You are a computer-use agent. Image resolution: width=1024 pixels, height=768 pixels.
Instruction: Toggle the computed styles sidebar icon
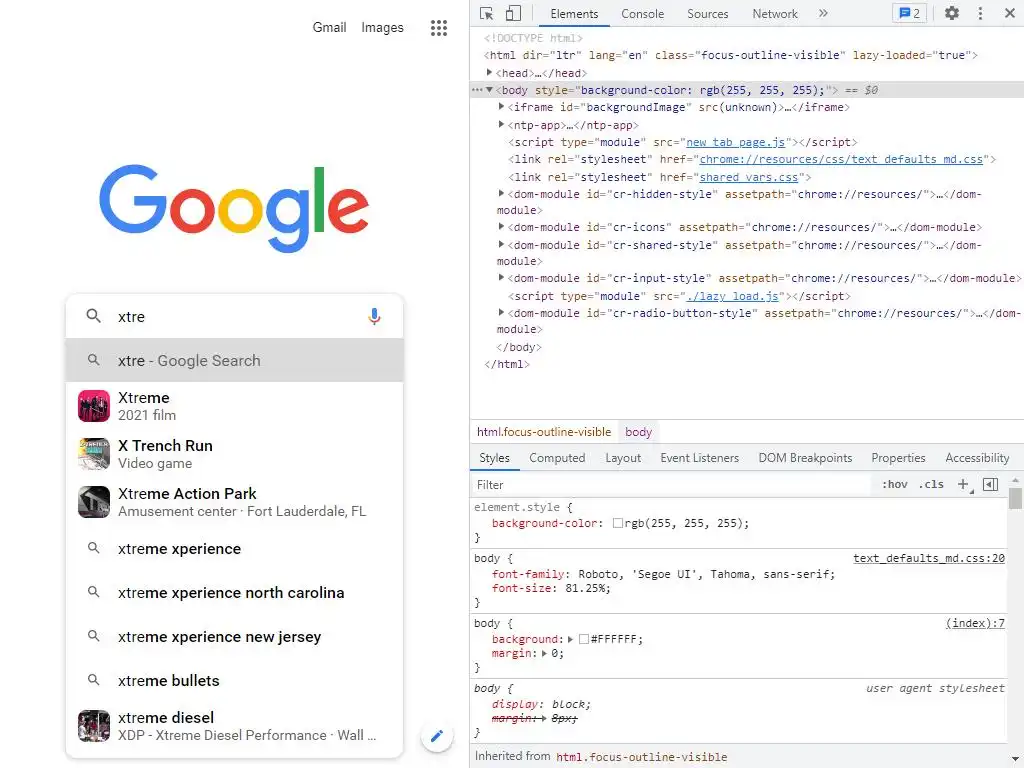pos(990,485)
